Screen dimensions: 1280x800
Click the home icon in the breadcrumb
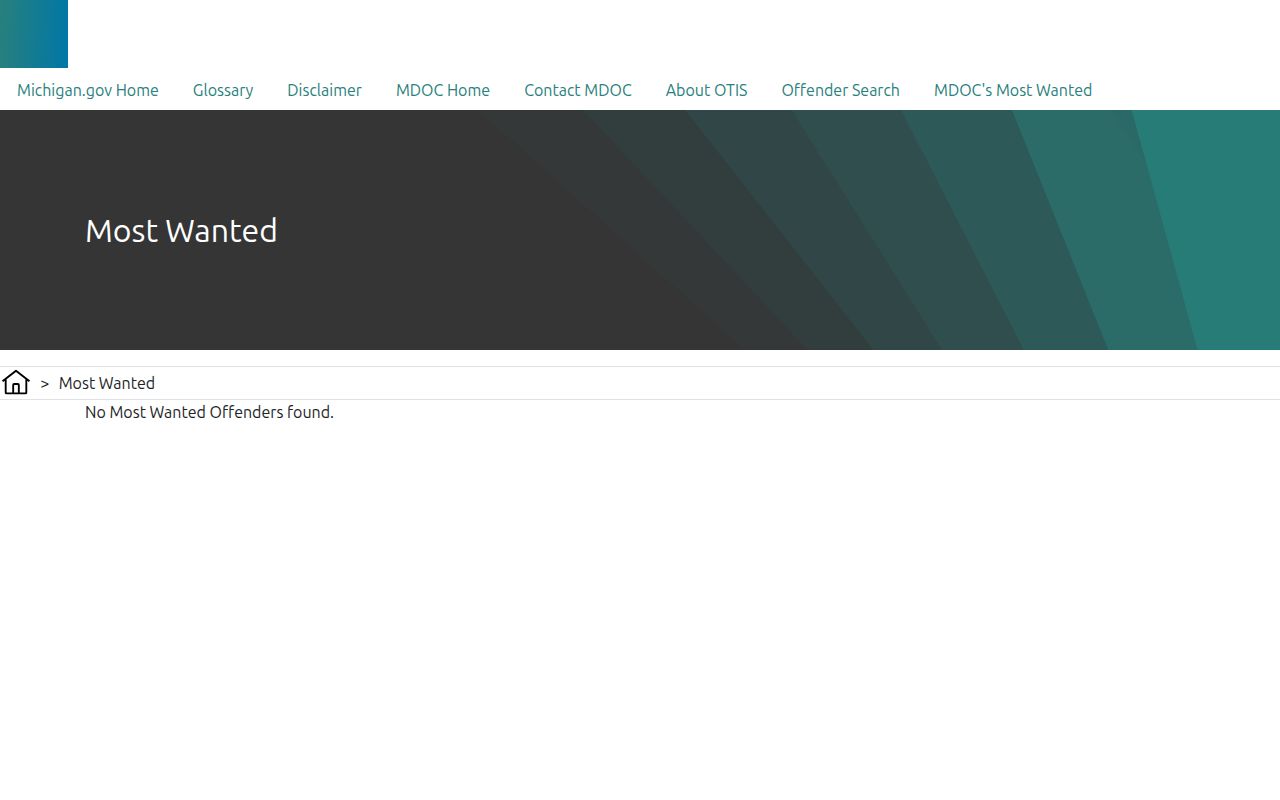click(x=16, y=383)
